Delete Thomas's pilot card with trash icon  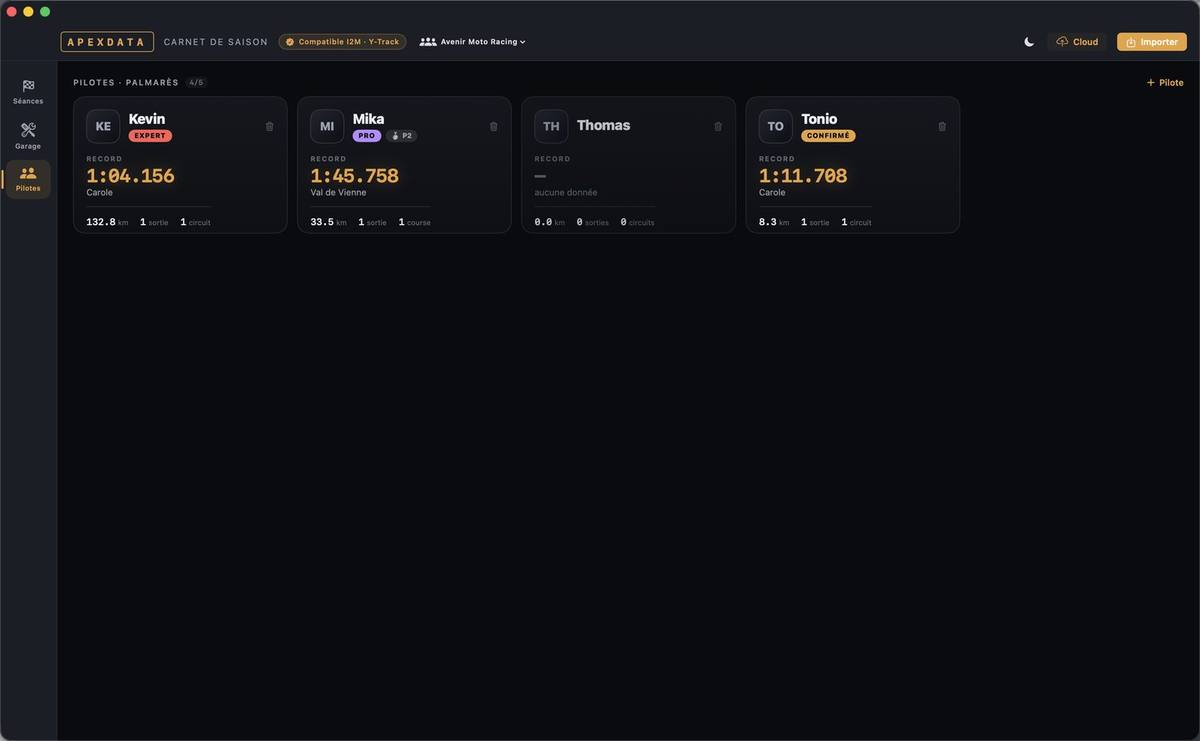click(x=717, y=127)
